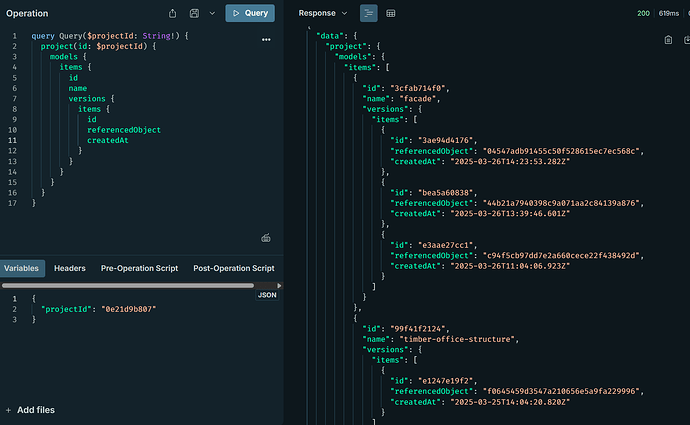Screen dimensions: 690x425
Task: Click Add files below the variables editor
Action: (30, 410)
